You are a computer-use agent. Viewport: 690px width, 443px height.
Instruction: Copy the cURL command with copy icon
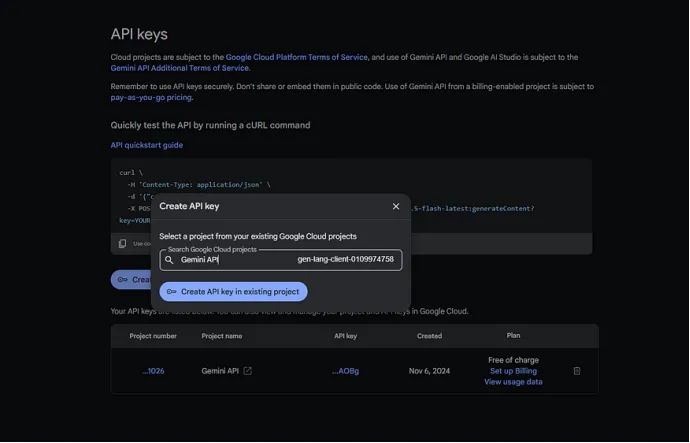(x=122, y=243)
